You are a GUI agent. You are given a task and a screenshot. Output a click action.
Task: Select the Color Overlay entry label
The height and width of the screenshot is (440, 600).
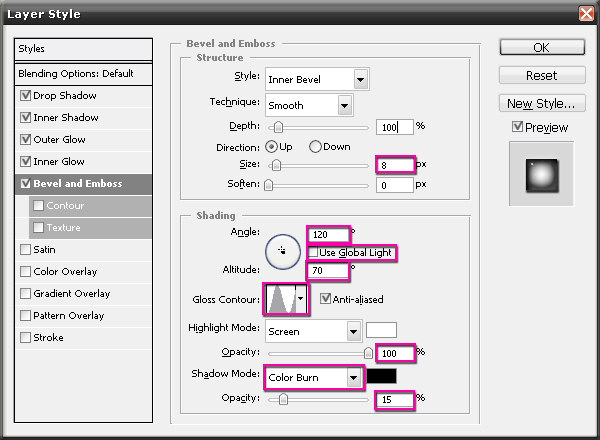coord(65,272)
